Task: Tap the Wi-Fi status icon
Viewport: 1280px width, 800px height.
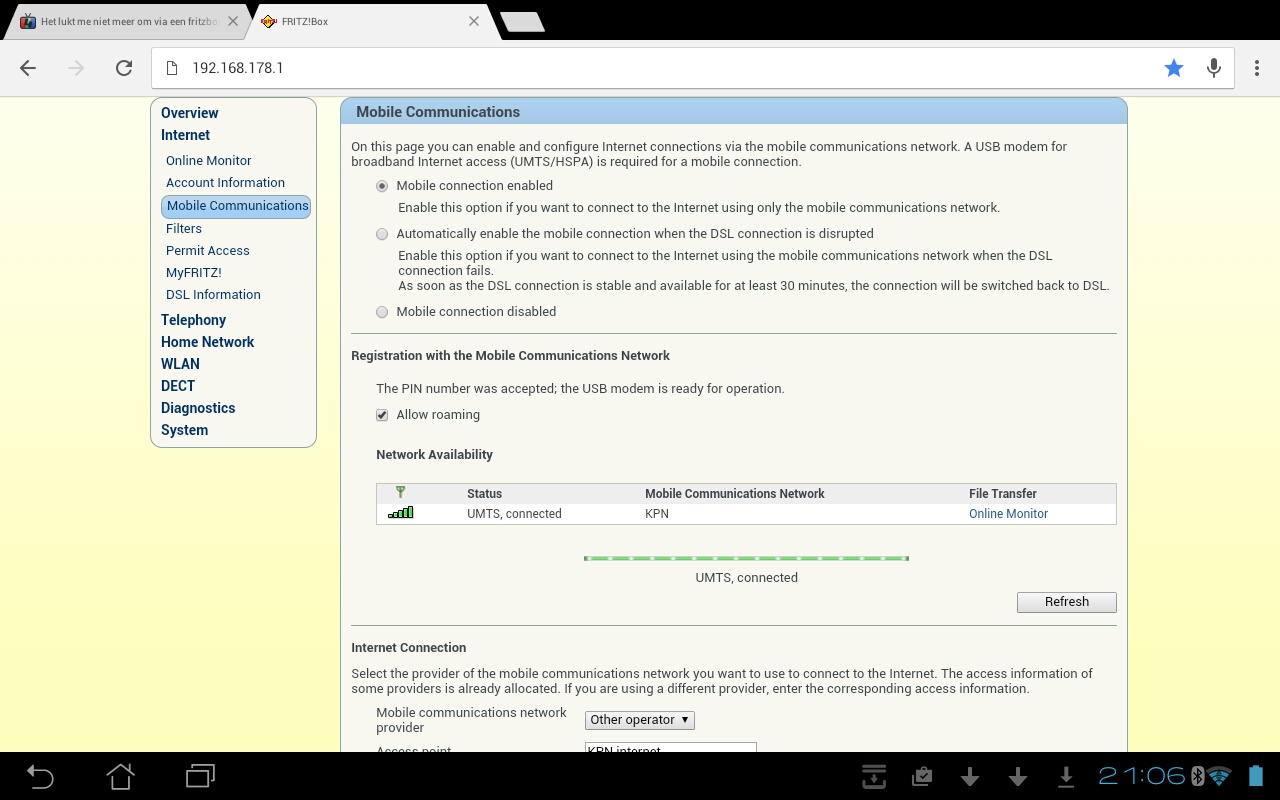Action: (x=1219, y=776)
